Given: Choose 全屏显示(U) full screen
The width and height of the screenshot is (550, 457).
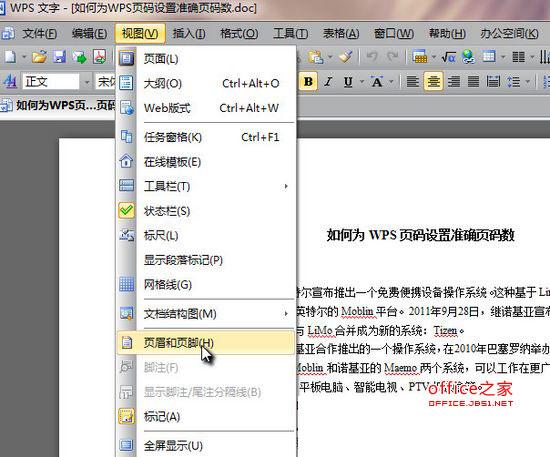Looking at the screenshot, I should tap(207, 446).
